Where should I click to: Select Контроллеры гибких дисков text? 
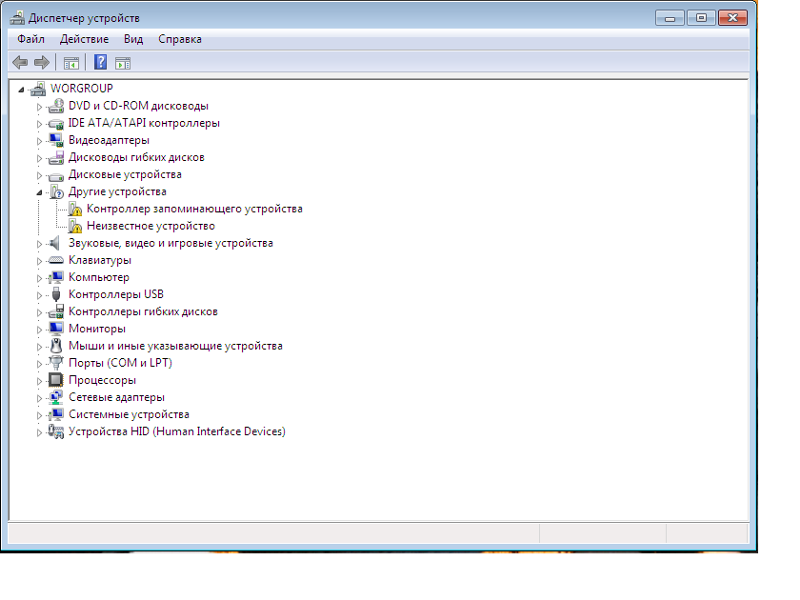pos(143,312)
